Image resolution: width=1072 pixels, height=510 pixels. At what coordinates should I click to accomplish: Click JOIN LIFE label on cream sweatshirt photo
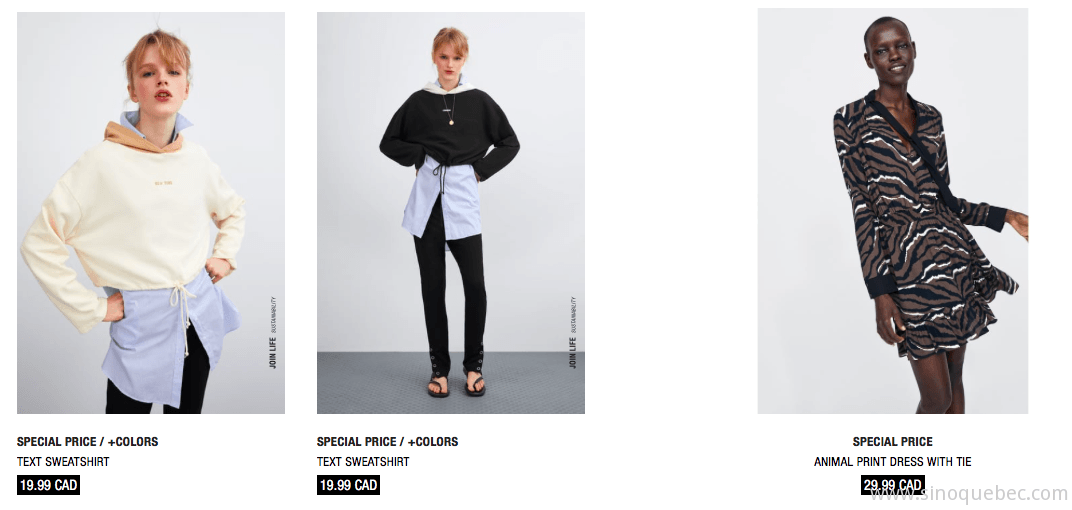pos(273,351)
